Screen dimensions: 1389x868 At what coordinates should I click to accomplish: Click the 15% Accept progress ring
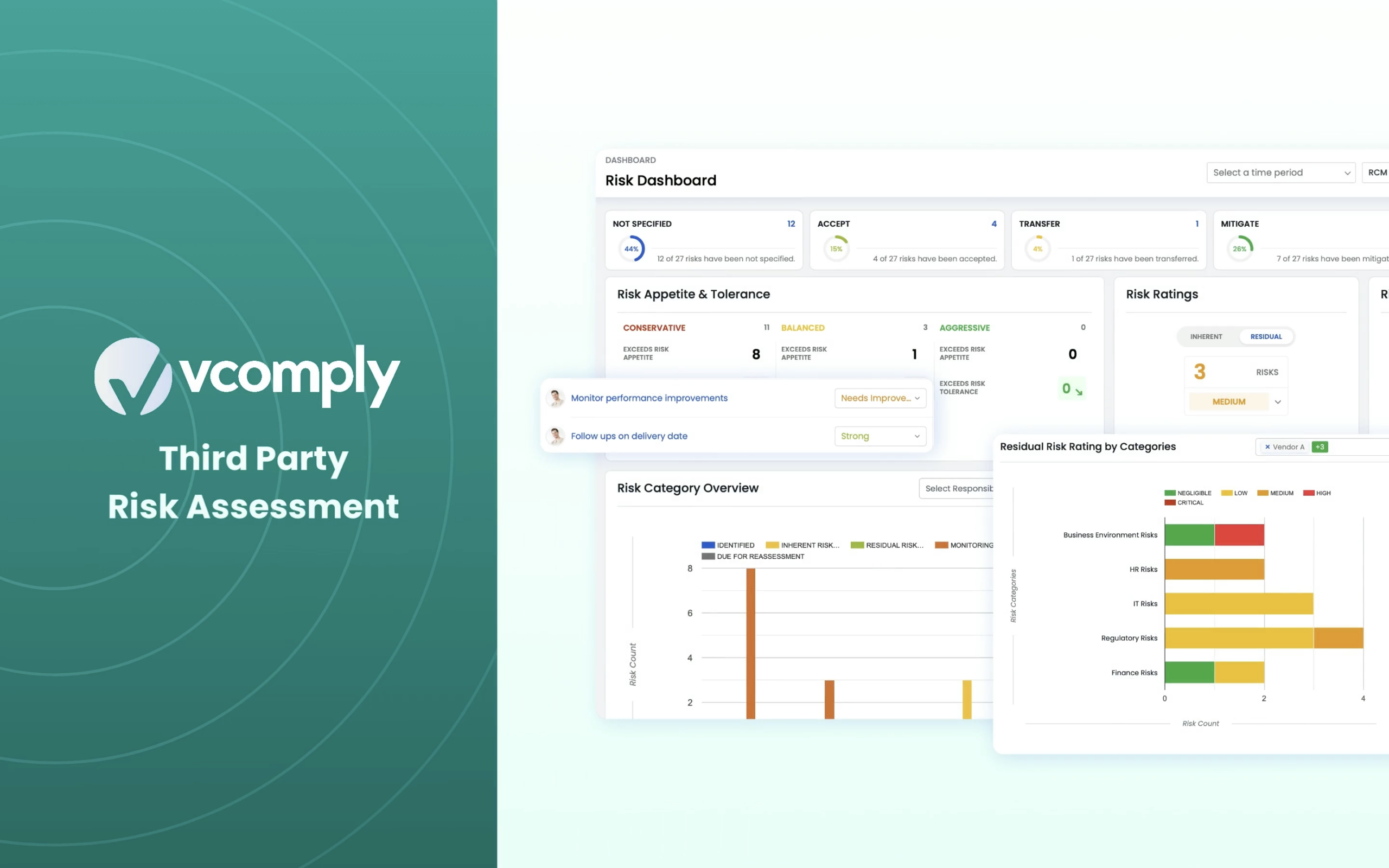click(836, 248)
